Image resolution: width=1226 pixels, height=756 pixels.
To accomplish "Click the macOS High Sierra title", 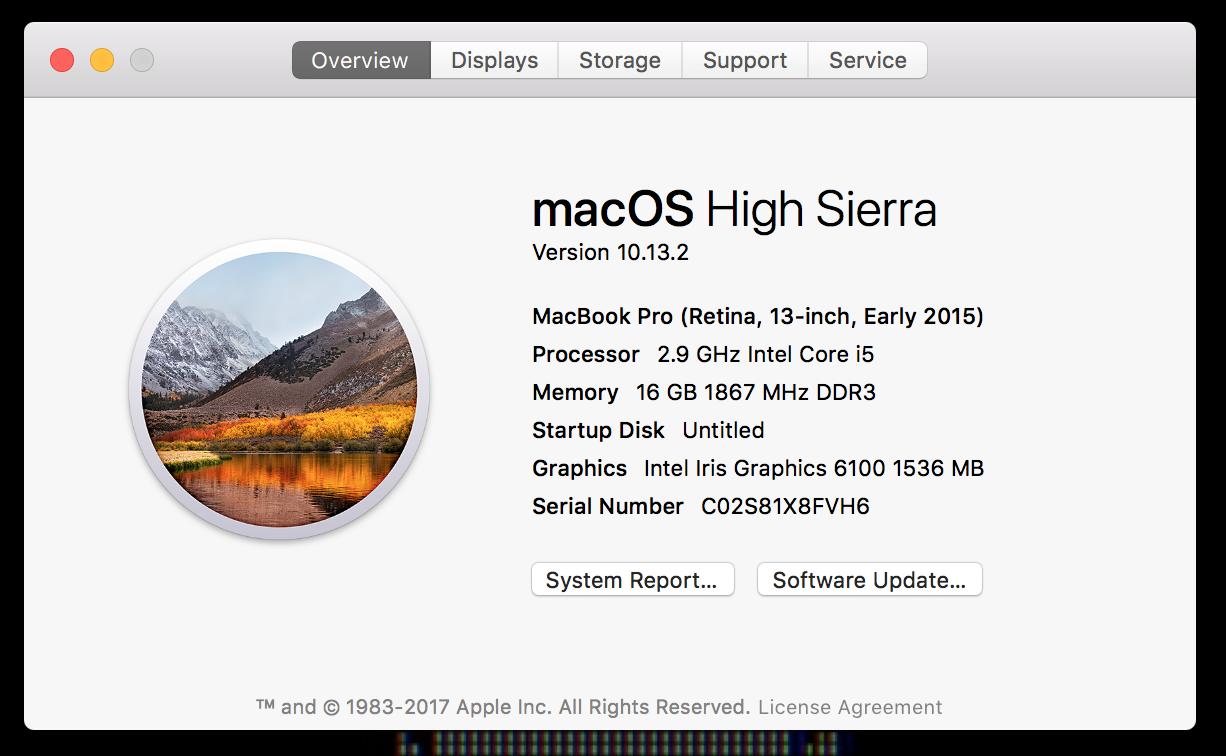I will coord(734,209).
